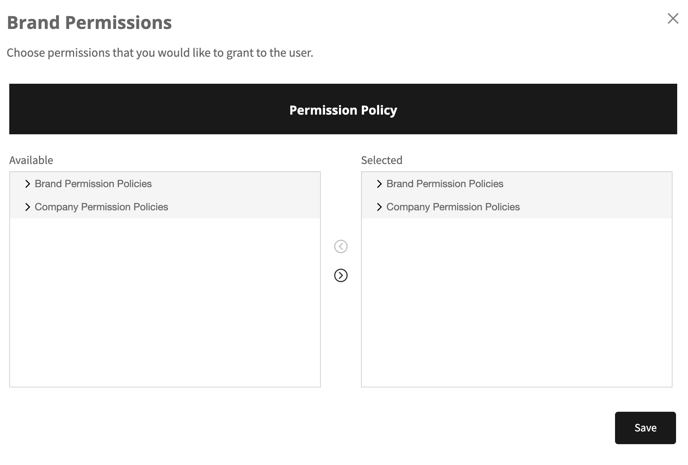Click the move-right arrow circle icon

341,275
